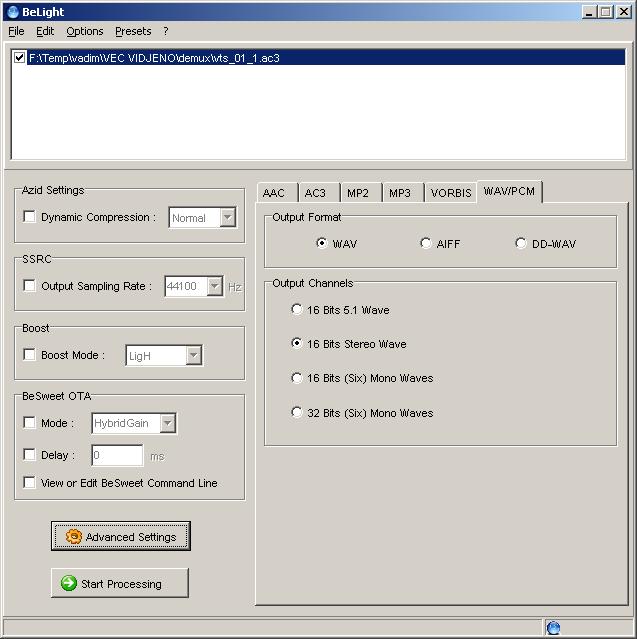637x639 pixels.
Task: Choose 16 Bits (Six) Mono Waves
Action: [x=297, y=378]
